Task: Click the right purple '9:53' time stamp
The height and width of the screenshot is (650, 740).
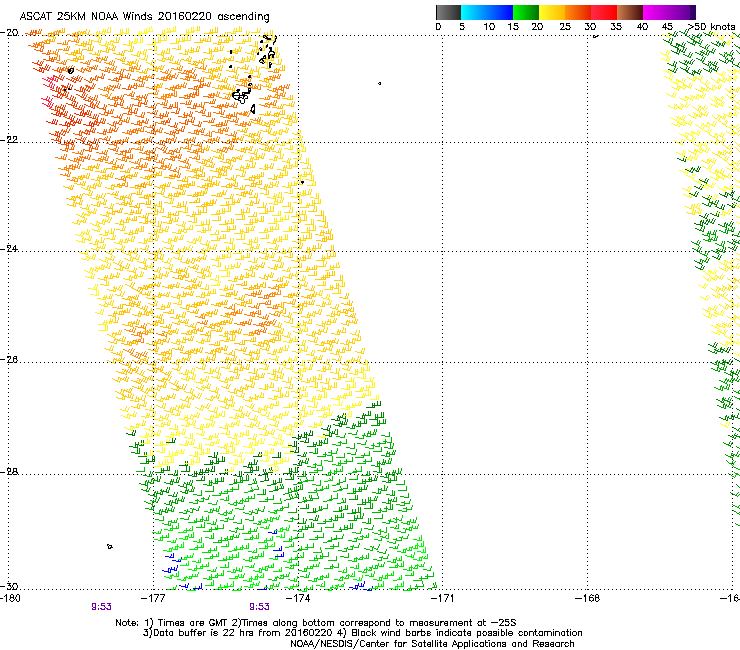Action: pyautogui.click(x=260, y=607)
